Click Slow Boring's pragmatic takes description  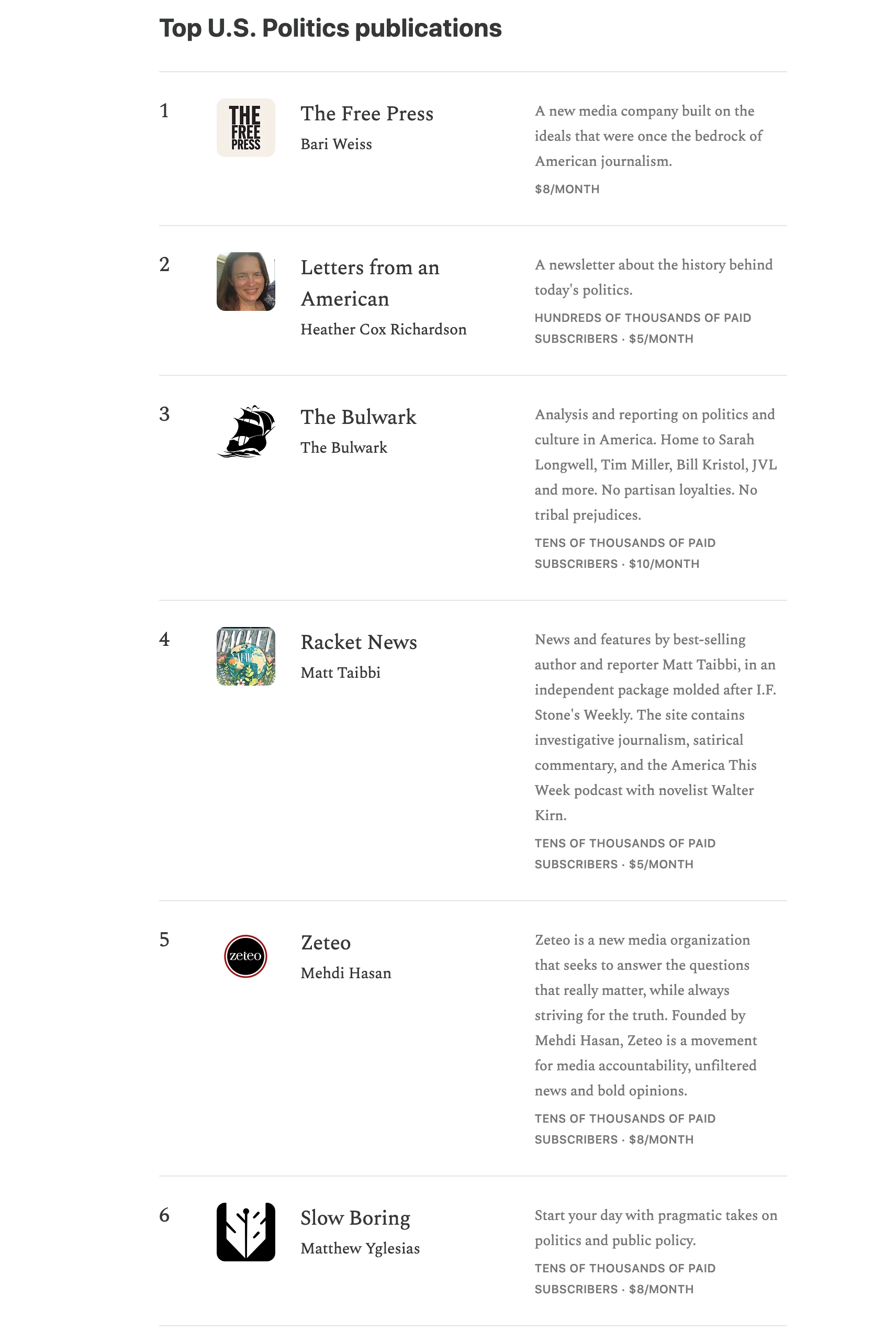tap(655, 1227)
